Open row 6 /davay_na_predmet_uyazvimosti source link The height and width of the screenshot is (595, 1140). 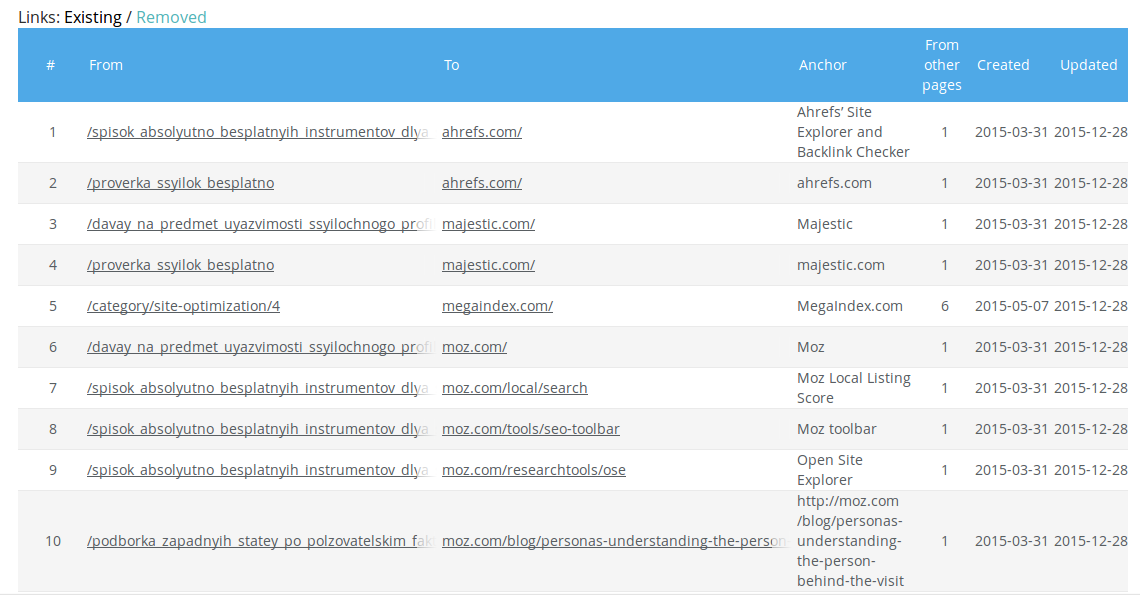point(259,347)
